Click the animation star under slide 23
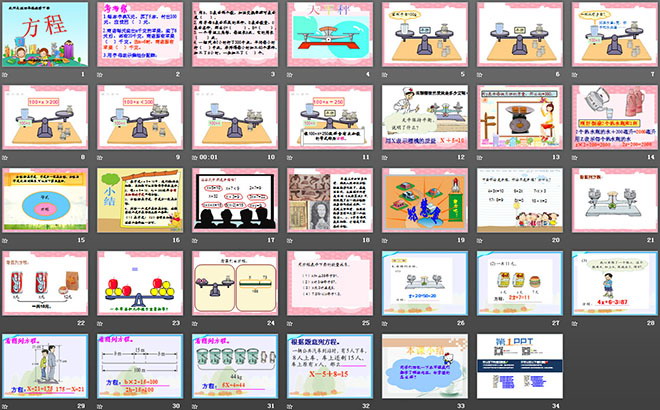 pos(100,323)
